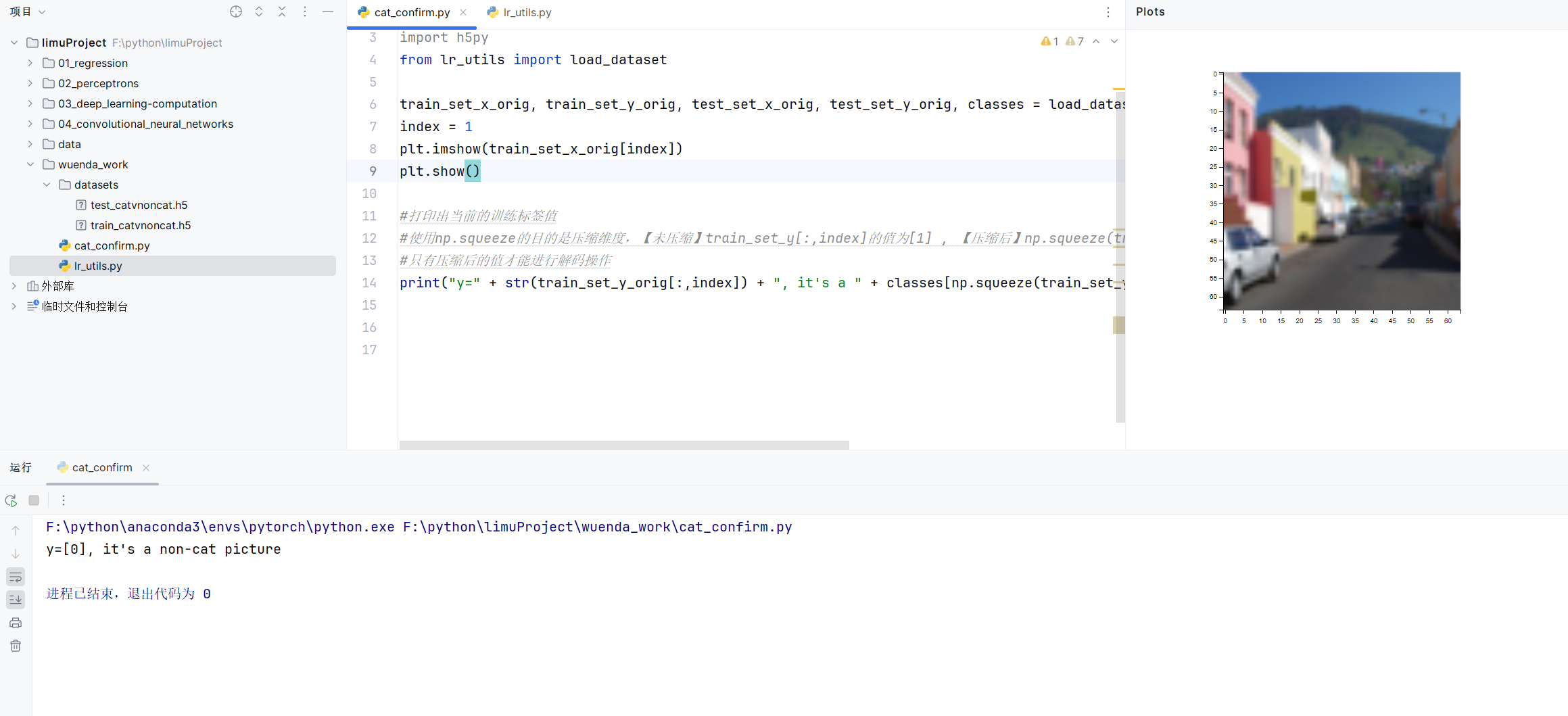Click python.exe path link in console
This screenshot has width=1568, height=716.
pos(220,527)
